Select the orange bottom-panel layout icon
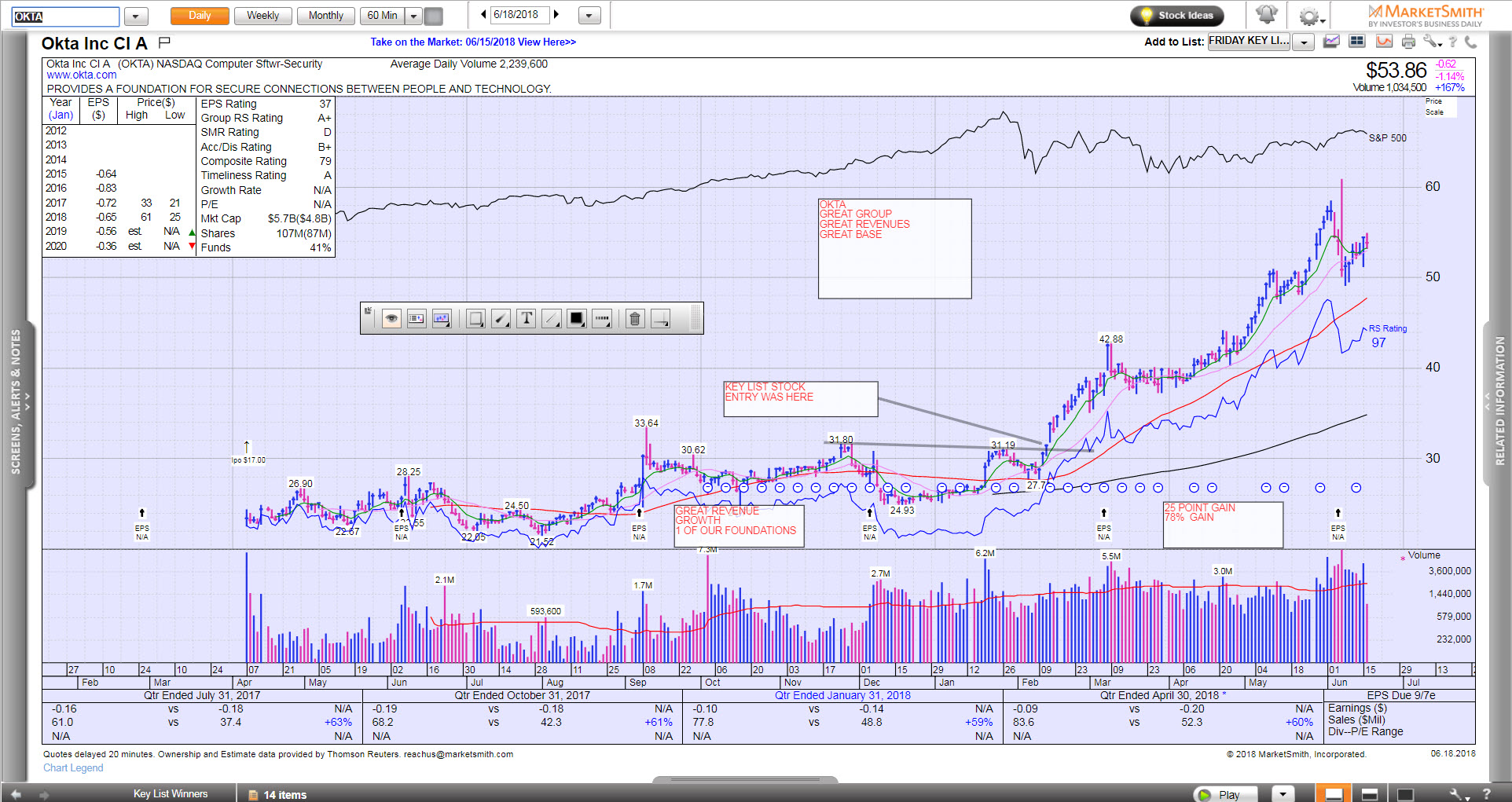1512x802 pixels. [x=1334, y=794]
